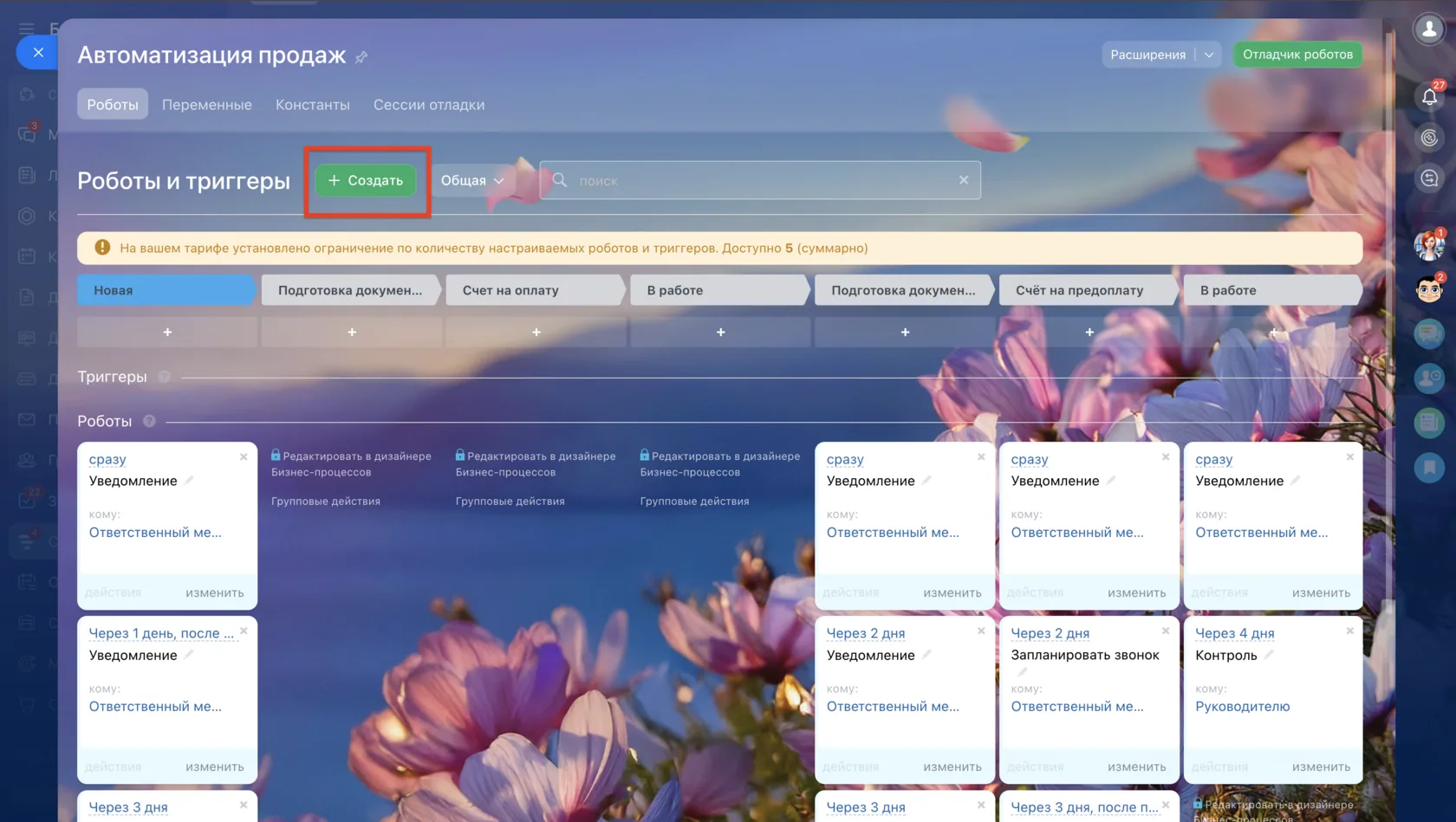Screen dimensions: 1456x822
Task: Click изменить on the Контроль robot
Action: pyautogui.click(x=1321, y=767)
